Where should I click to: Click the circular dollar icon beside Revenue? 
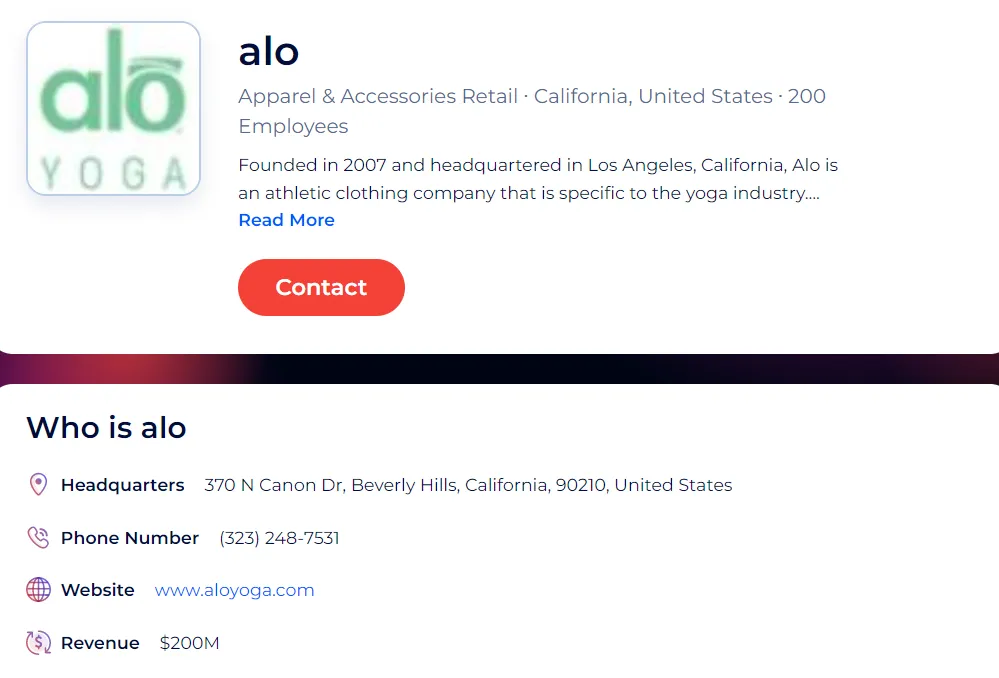coord(38,642)
